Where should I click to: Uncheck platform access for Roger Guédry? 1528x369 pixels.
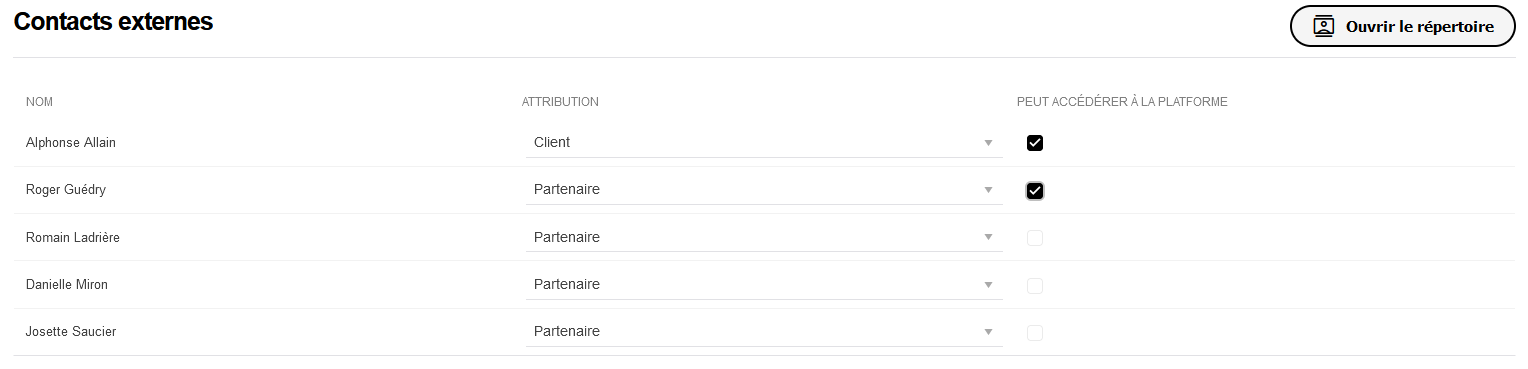coord(1035,190)
